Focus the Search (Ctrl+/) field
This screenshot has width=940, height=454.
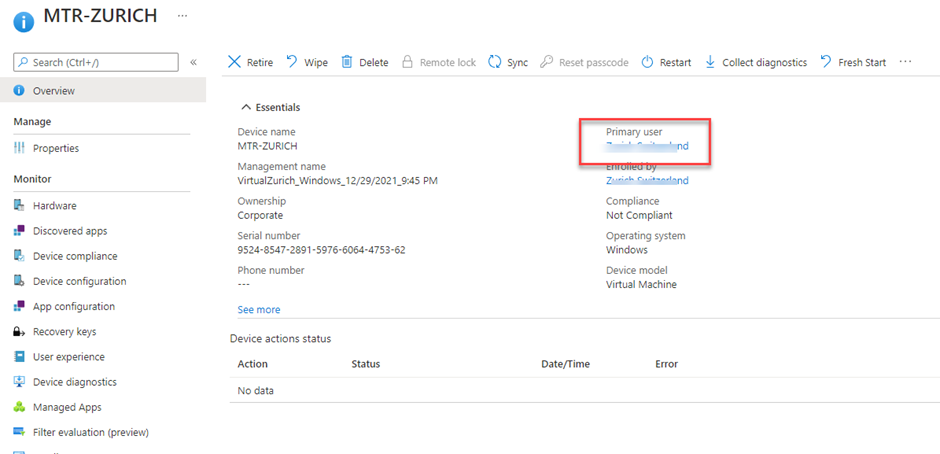[x=96, y=62]
